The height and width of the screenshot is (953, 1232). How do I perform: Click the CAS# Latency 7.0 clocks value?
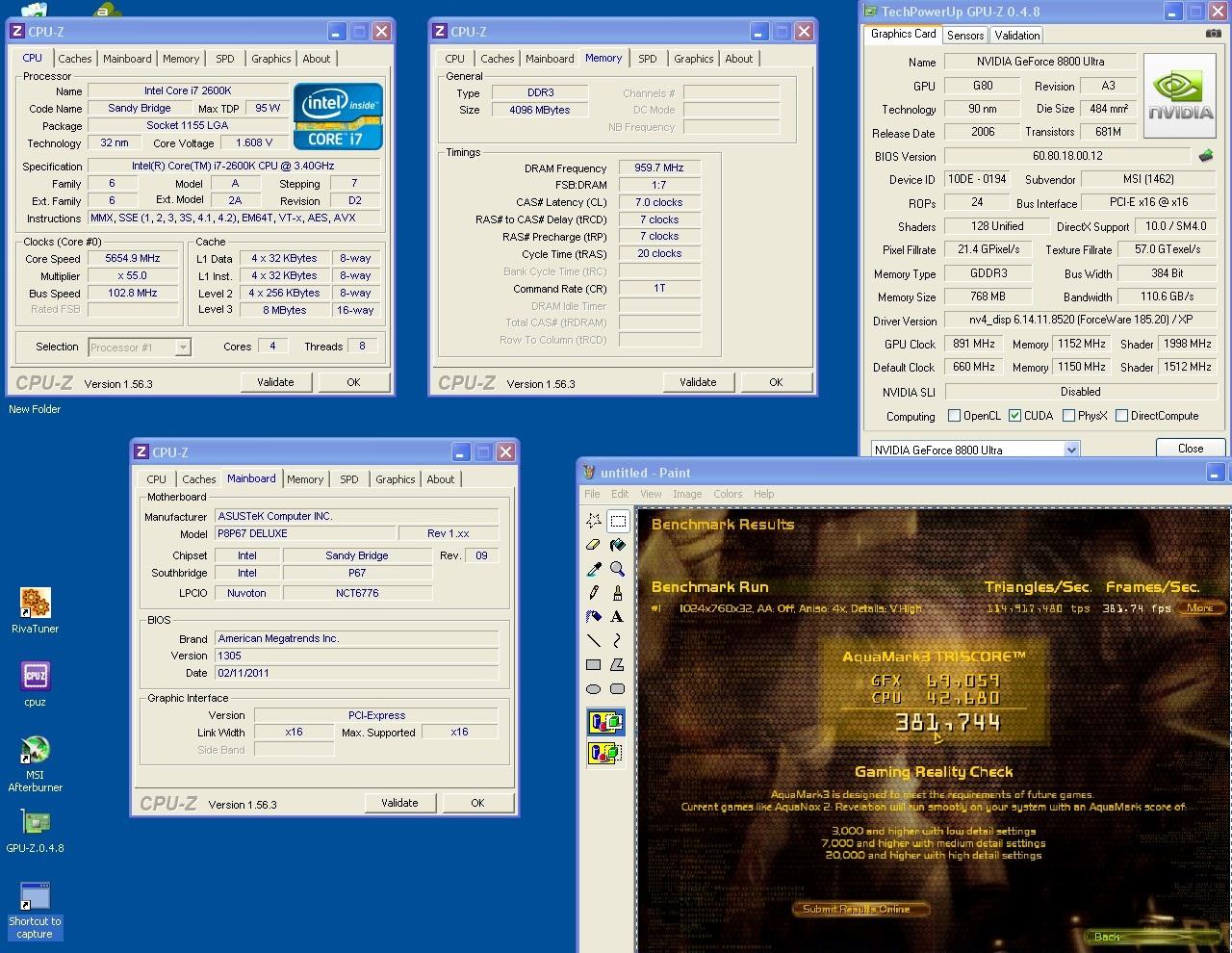pyautogui.click(x=659, y=202)
